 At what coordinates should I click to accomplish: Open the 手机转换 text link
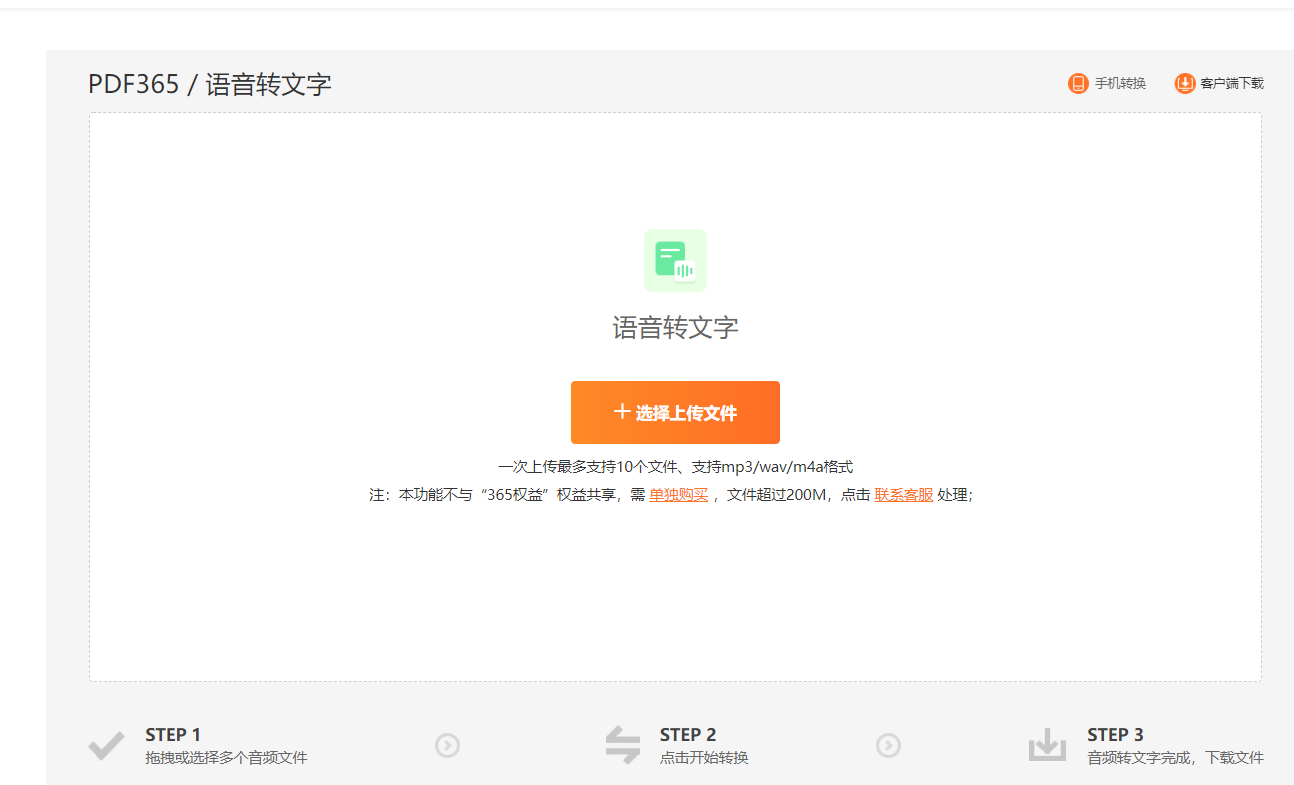point(1120,83)
